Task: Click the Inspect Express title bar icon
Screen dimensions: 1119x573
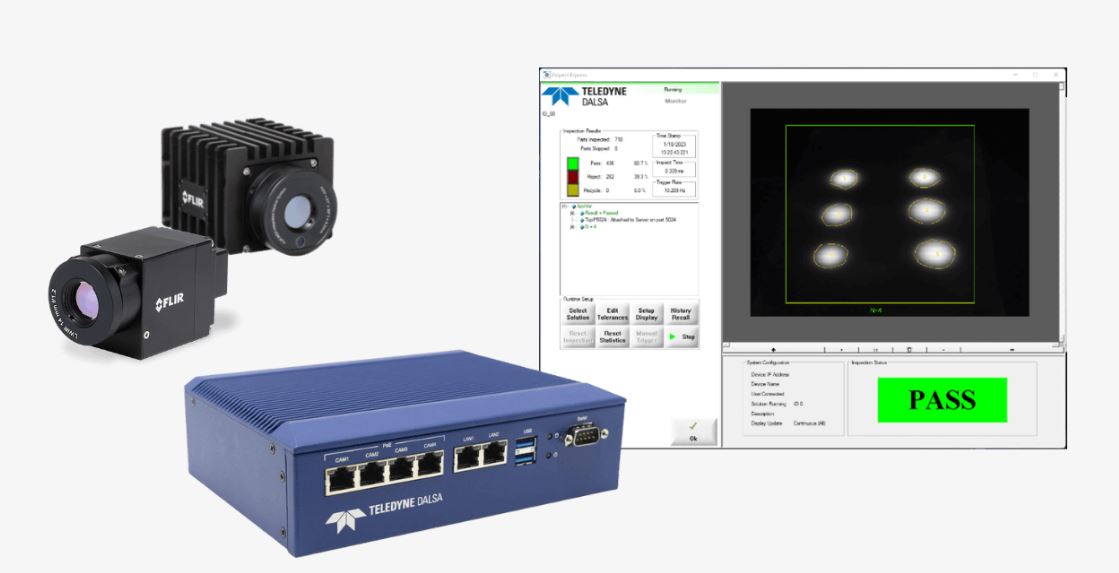Action: click(547, 74)
